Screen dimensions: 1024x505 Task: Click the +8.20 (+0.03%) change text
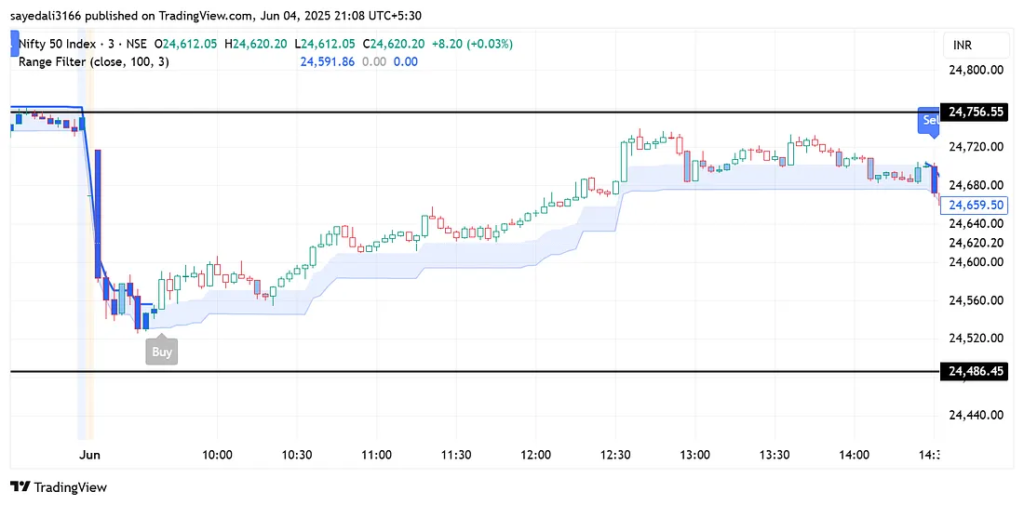pyautogui.click(x=472, y=44)
